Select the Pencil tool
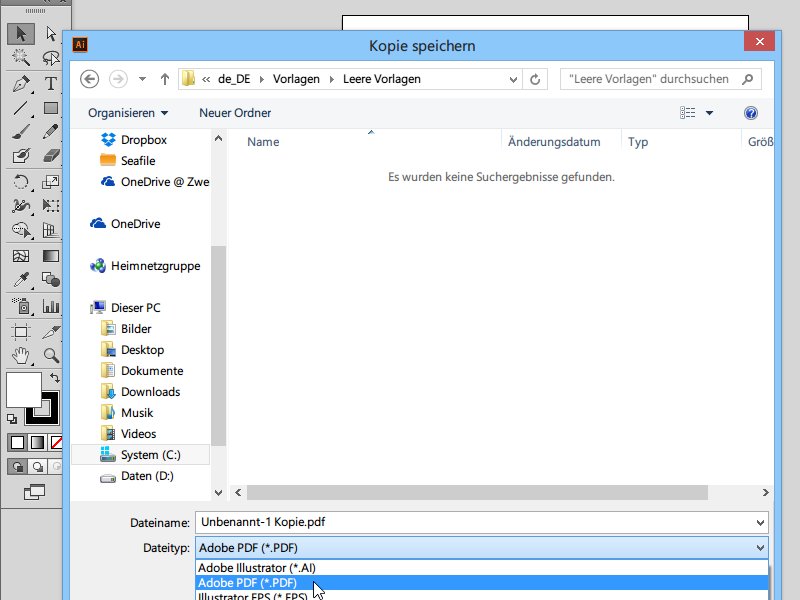 (50, 132)
